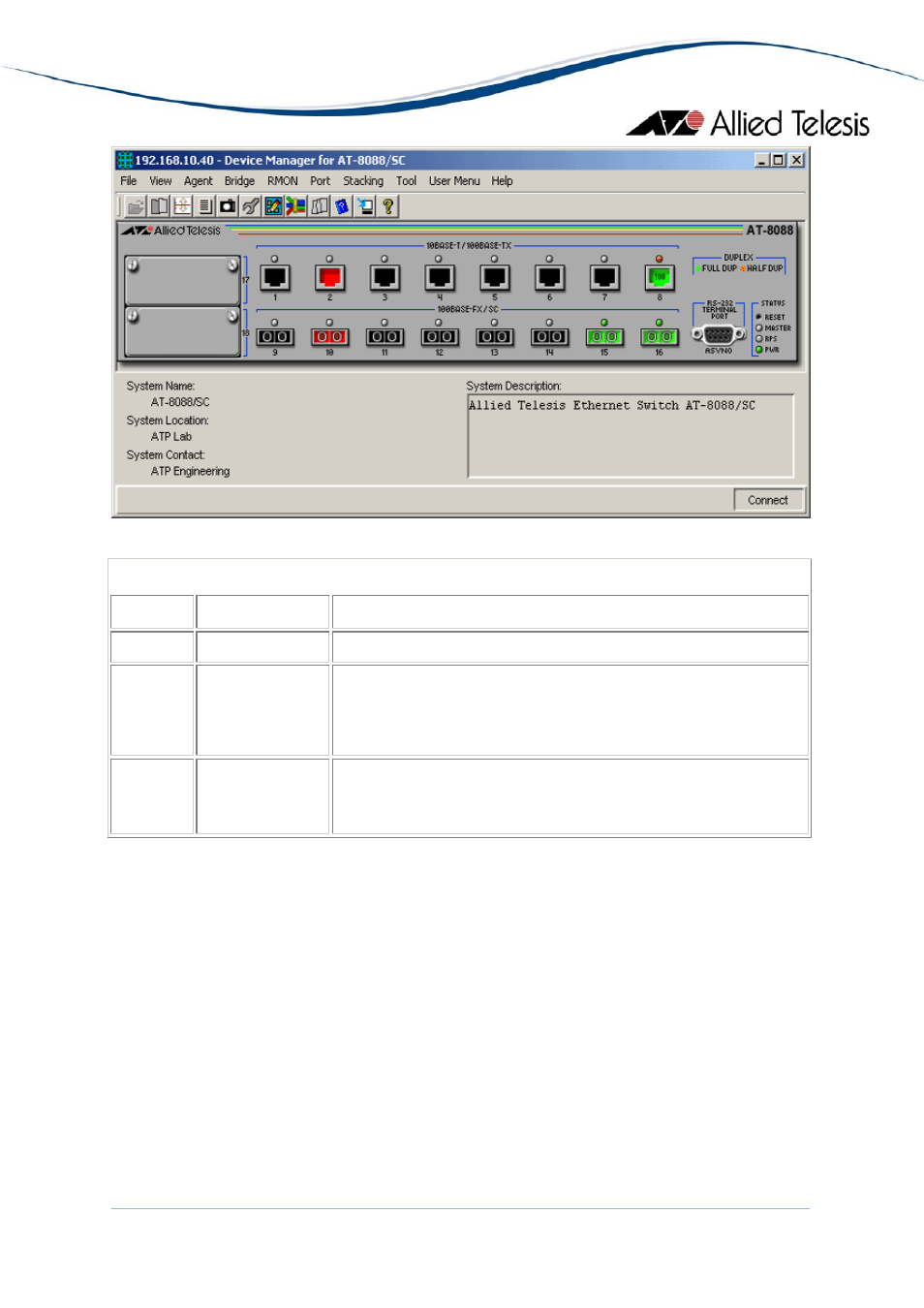Open the File menu

(x=129, y=181)
